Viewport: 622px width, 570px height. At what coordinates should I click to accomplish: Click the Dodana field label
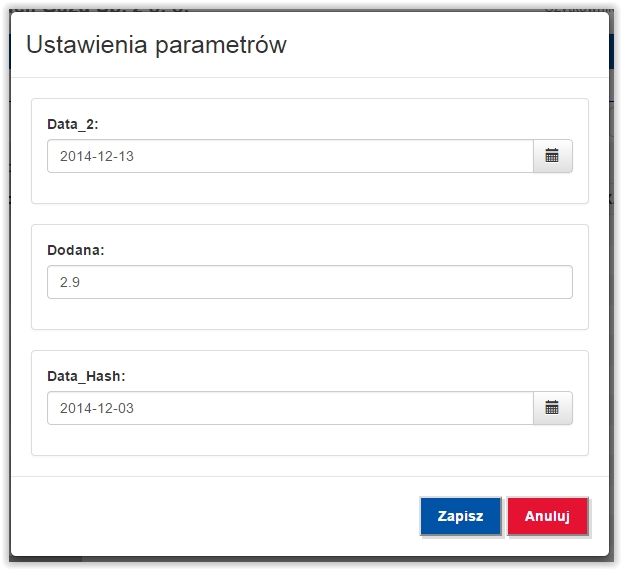coord(76,250)
